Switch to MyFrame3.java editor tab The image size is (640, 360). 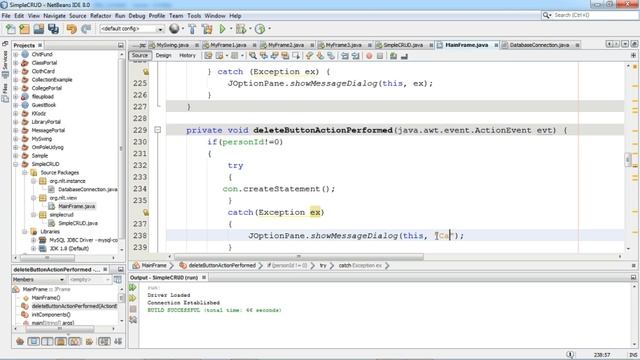343,45
